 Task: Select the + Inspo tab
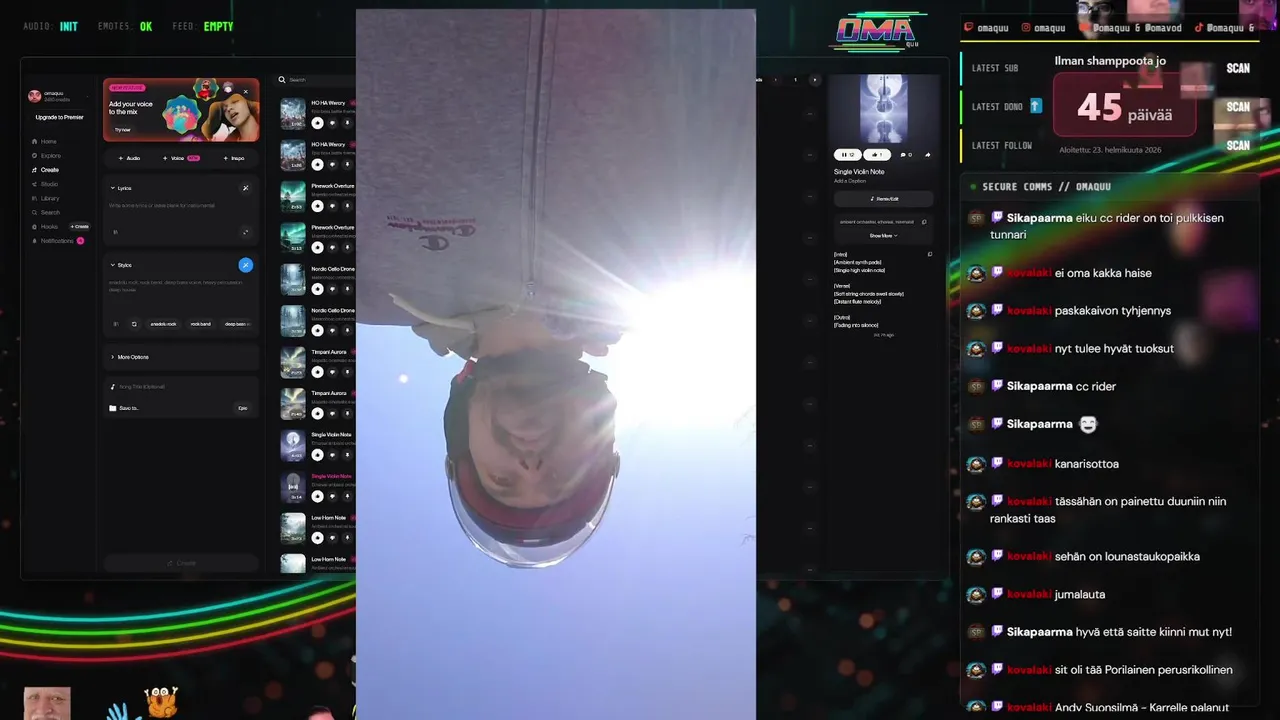233,158
